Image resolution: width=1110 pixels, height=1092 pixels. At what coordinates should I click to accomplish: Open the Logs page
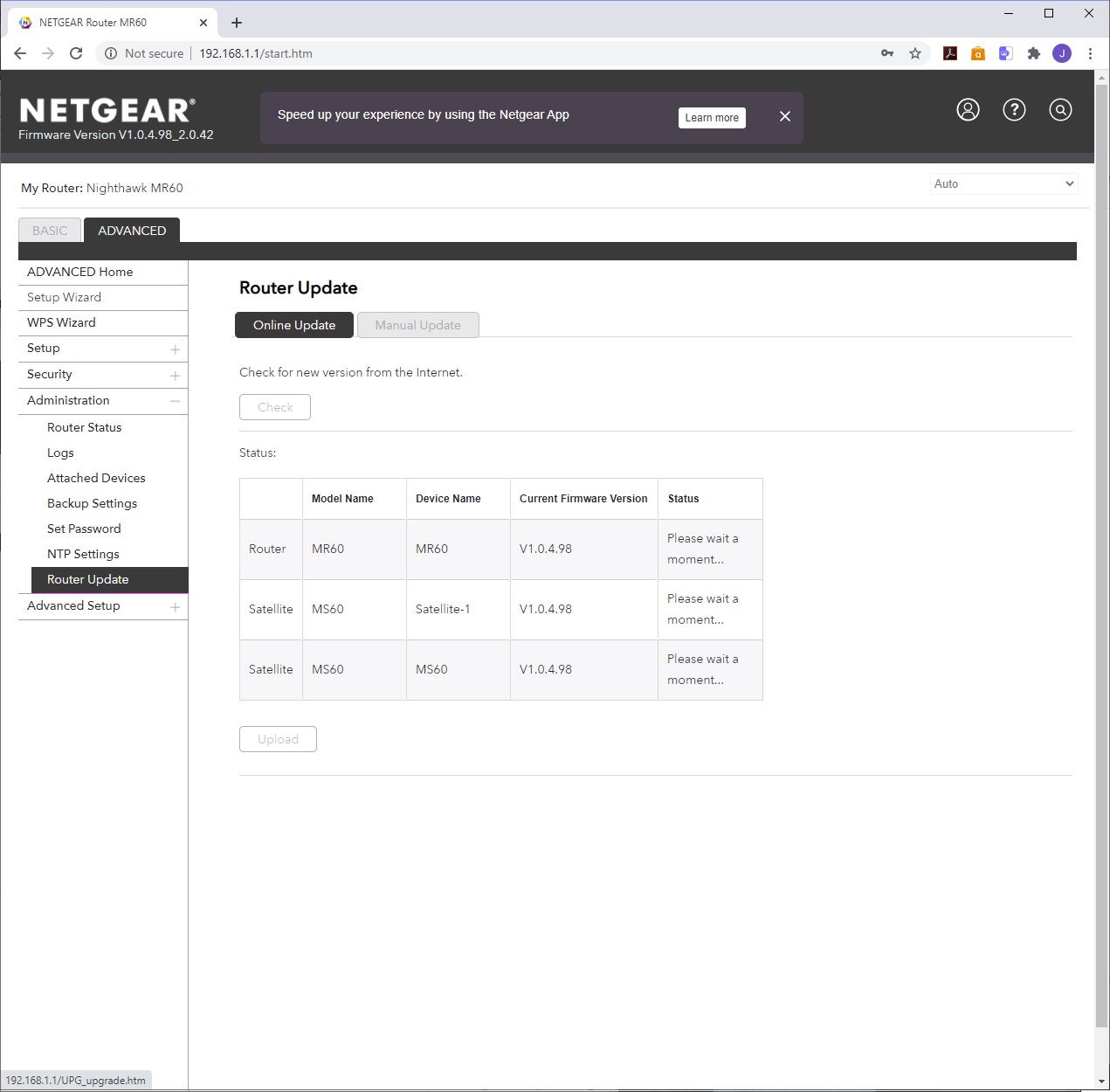click(x=60, y=453)
